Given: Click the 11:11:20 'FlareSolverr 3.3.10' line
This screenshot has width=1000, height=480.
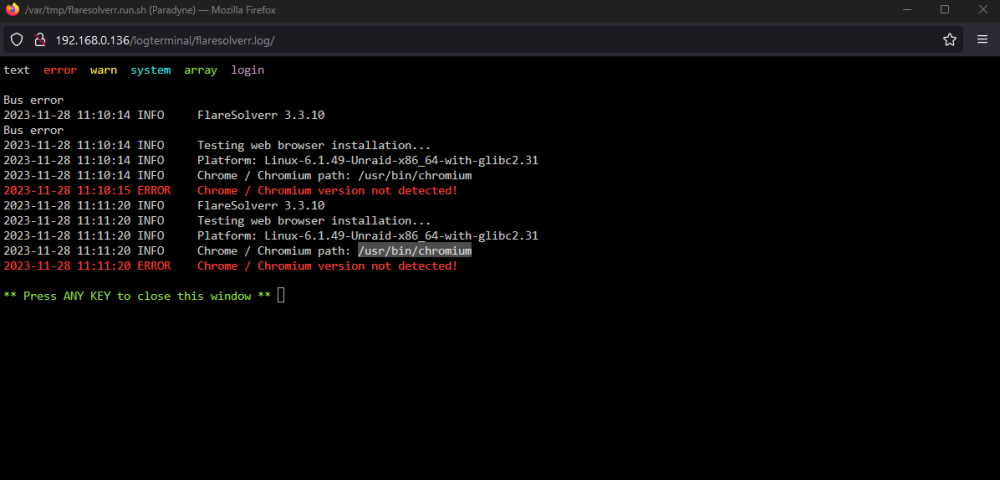Looking at the screenshot, I should 164,205.
